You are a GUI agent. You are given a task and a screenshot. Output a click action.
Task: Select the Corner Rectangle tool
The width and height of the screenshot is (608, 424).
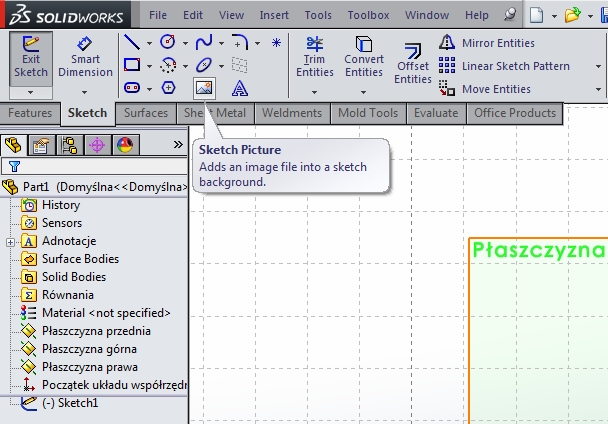coord(132,65)
